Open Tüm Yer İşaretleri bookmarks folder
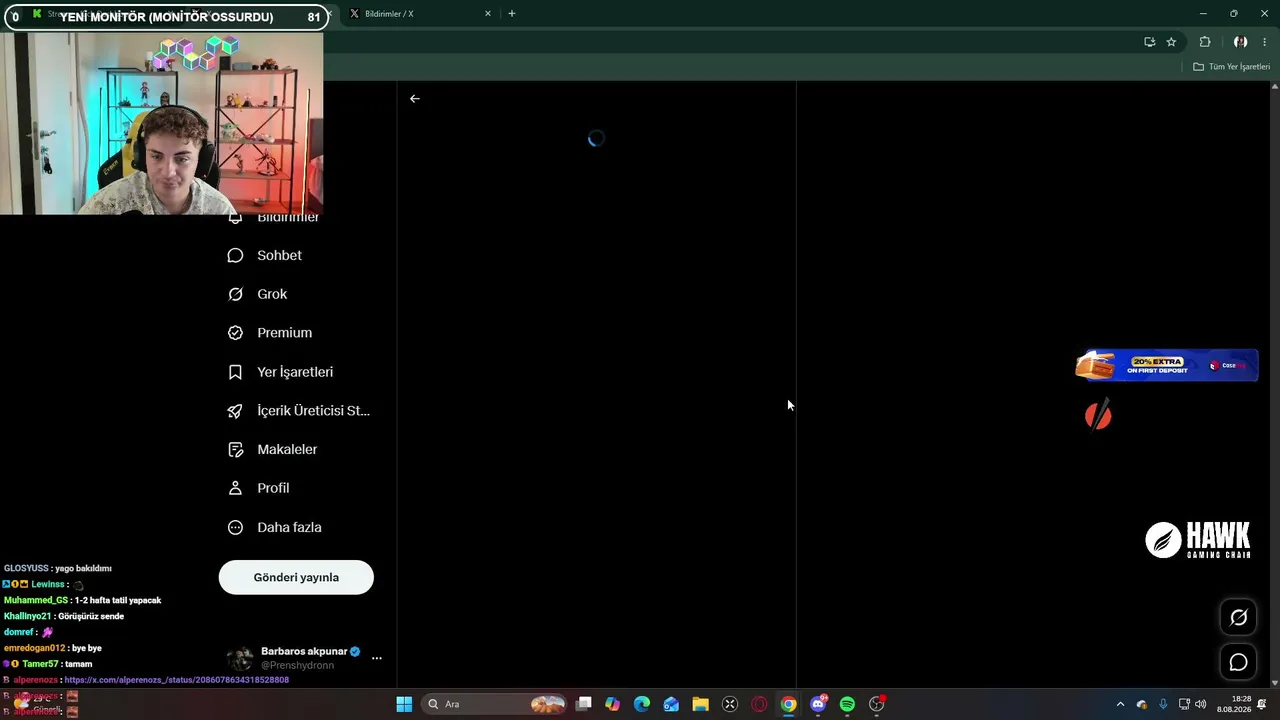Screen dimensions: 1280x720 1231,67
